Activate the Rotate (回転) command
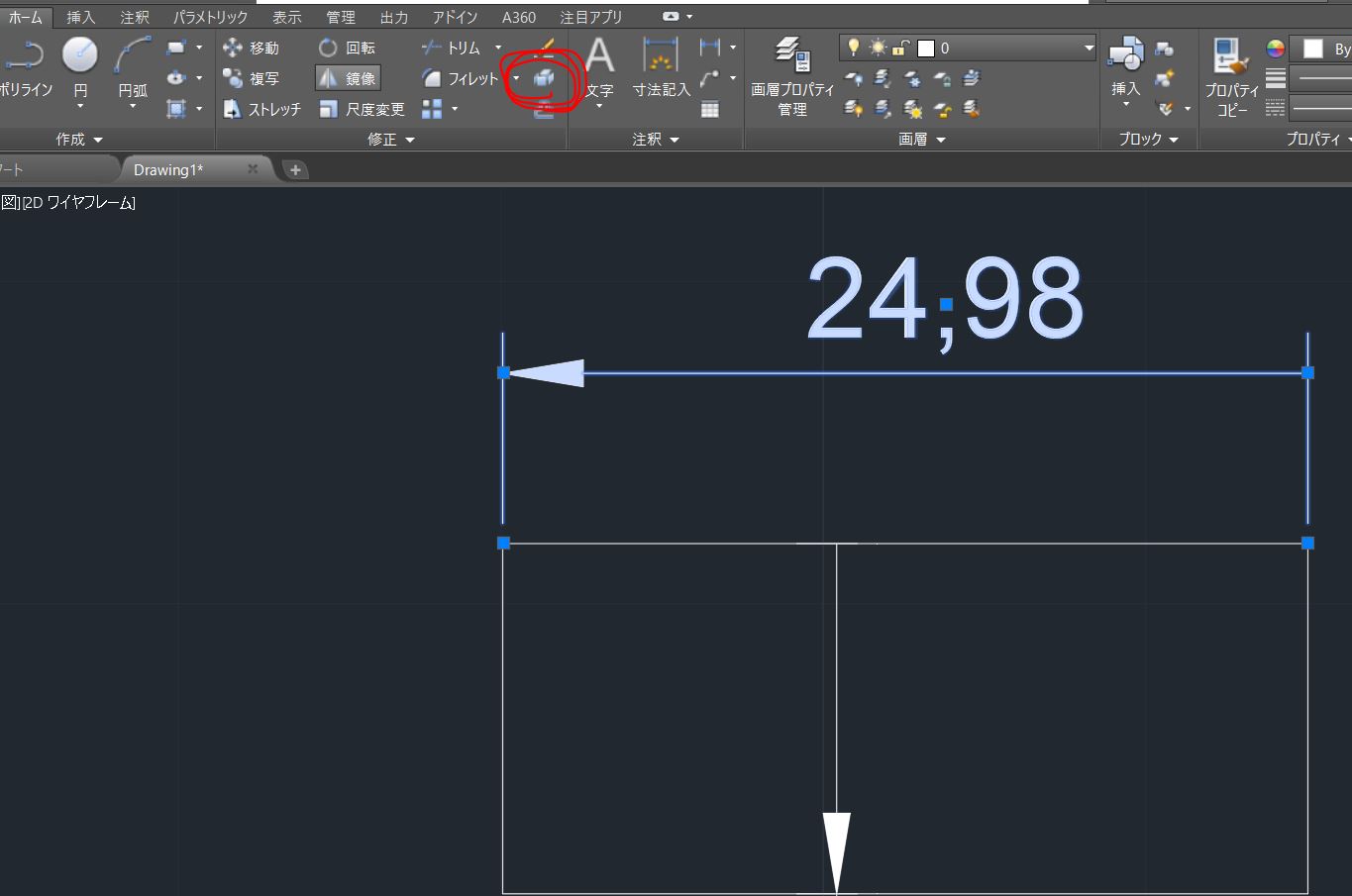Viewport: 1352px width, 896px height. click(x=348, y=48)
